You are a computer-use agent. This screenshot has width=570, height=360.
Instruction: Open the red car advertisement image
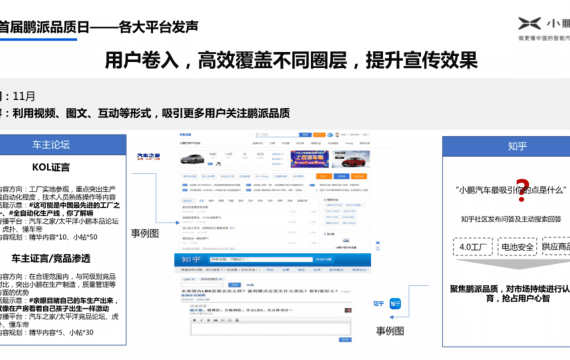[x=351, y=159]
